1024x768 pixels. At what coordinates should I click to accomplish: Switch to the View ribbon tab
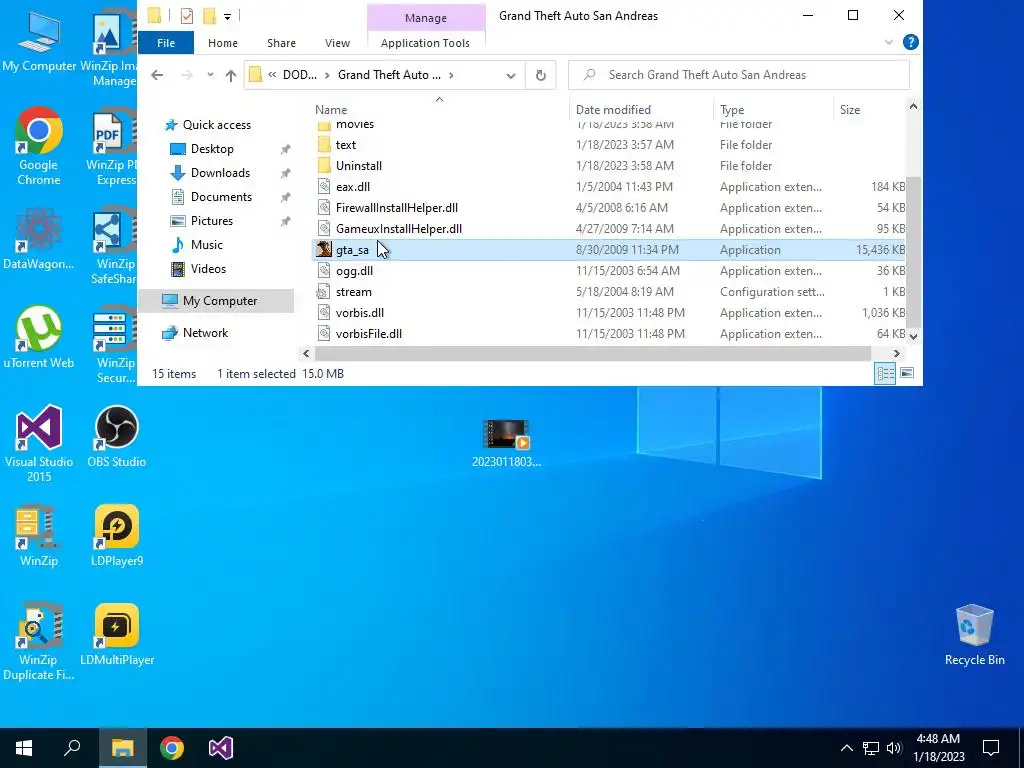(x=337, y=42)
